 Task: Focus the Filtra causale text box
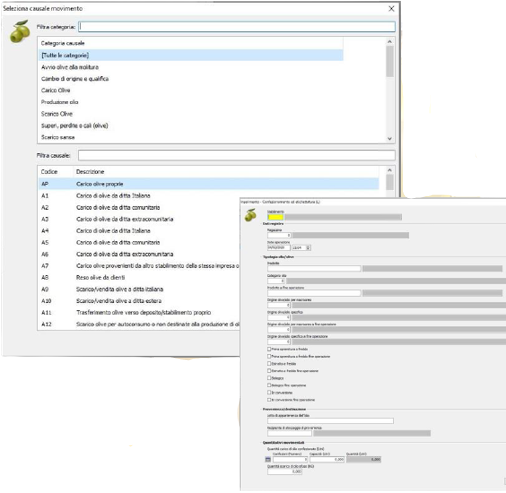point(237,155)
